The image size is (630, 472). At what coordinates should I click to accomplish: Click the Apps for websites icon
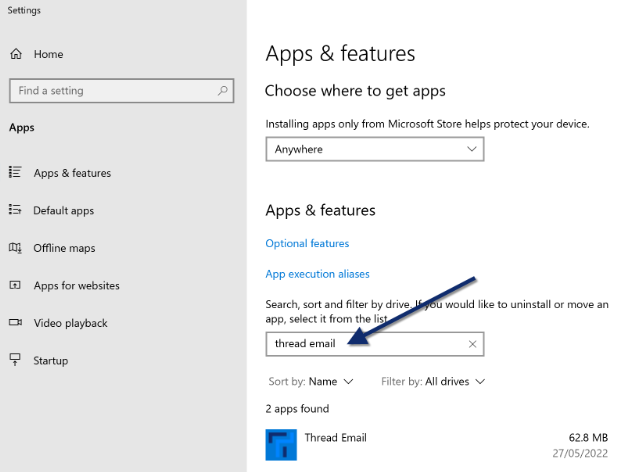(15, 285)
